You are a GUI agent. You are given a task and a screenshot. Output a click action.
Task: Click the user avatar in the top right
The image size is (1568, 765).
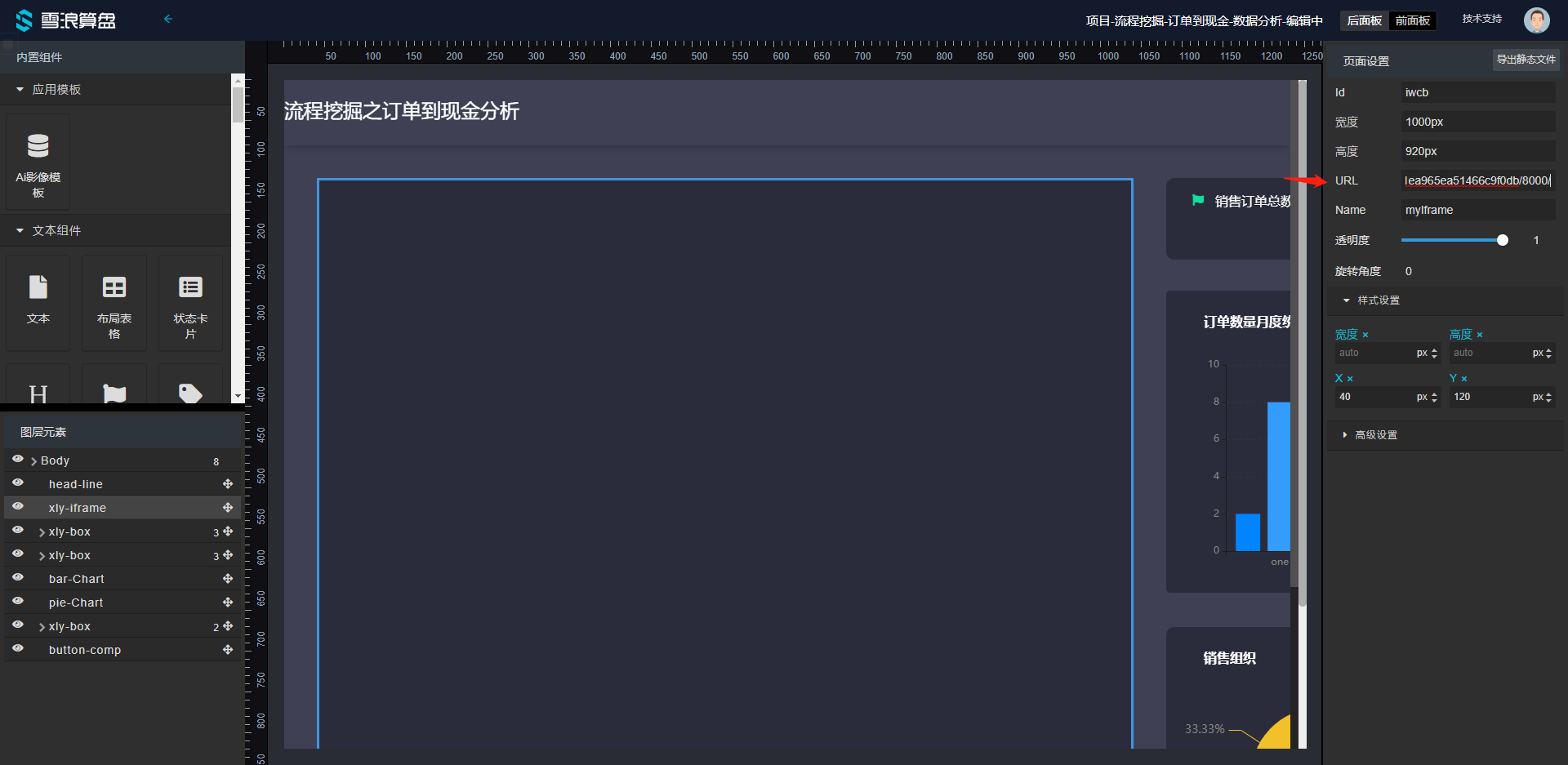(x=1536, y=20)
